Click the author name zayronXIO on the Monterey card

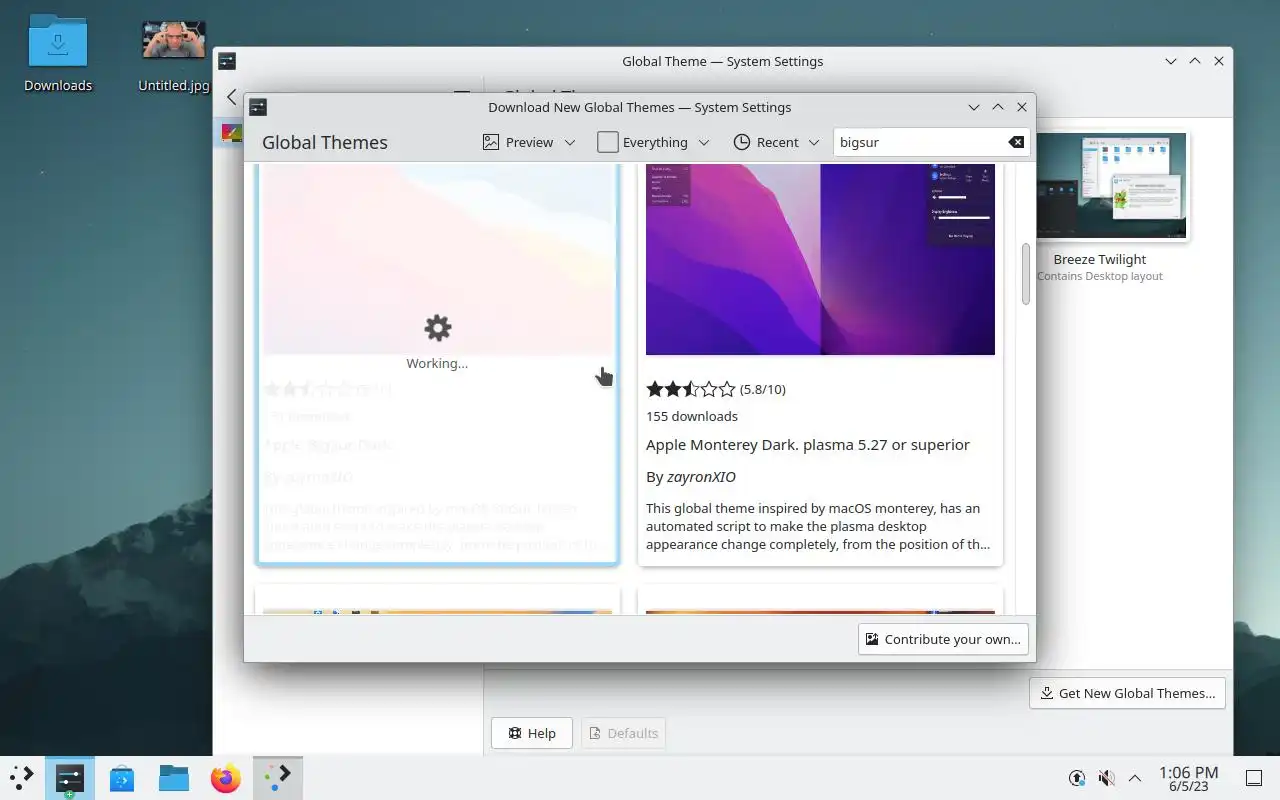[x=700, y=477]
